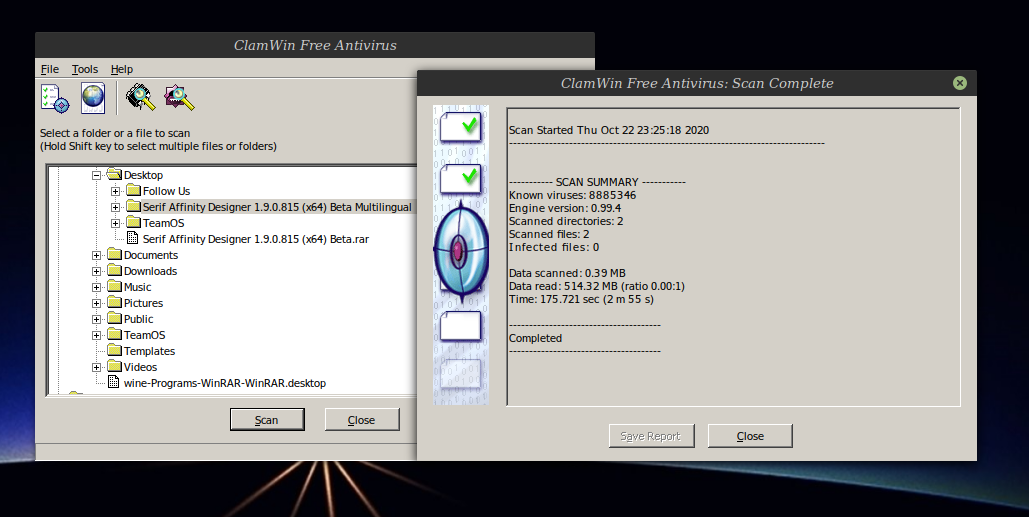
Task: Click the 'Scanned directories: 2' line
Action: [566, 221]
